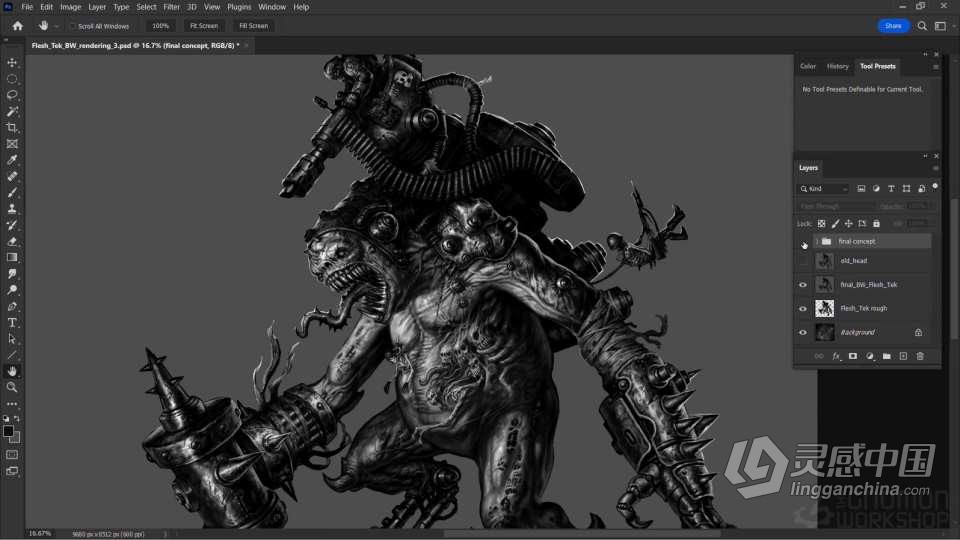Select the Elliptical Marquee tool

click(12, 79)
